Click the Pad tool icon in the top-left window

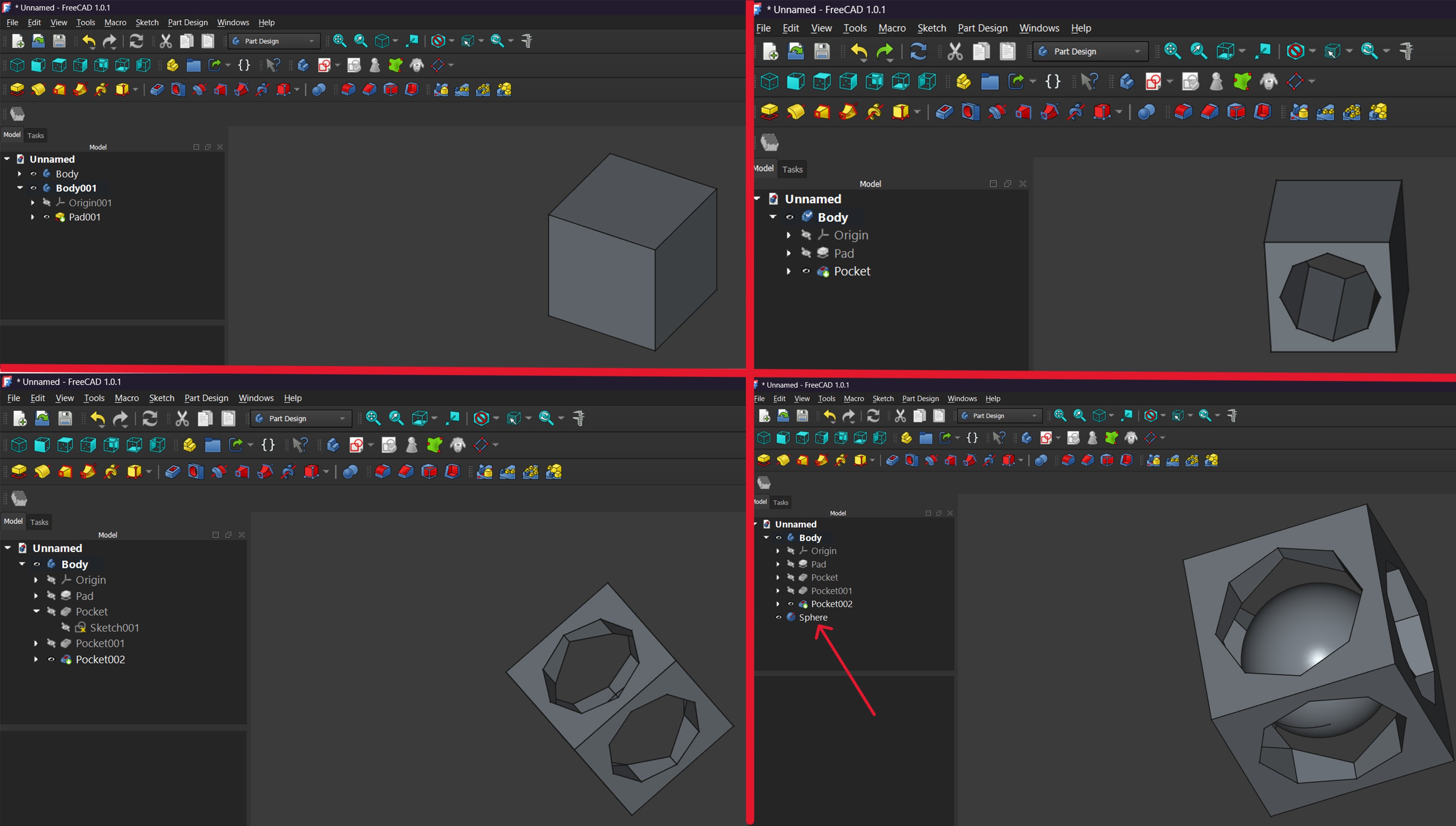pos(17,89)
